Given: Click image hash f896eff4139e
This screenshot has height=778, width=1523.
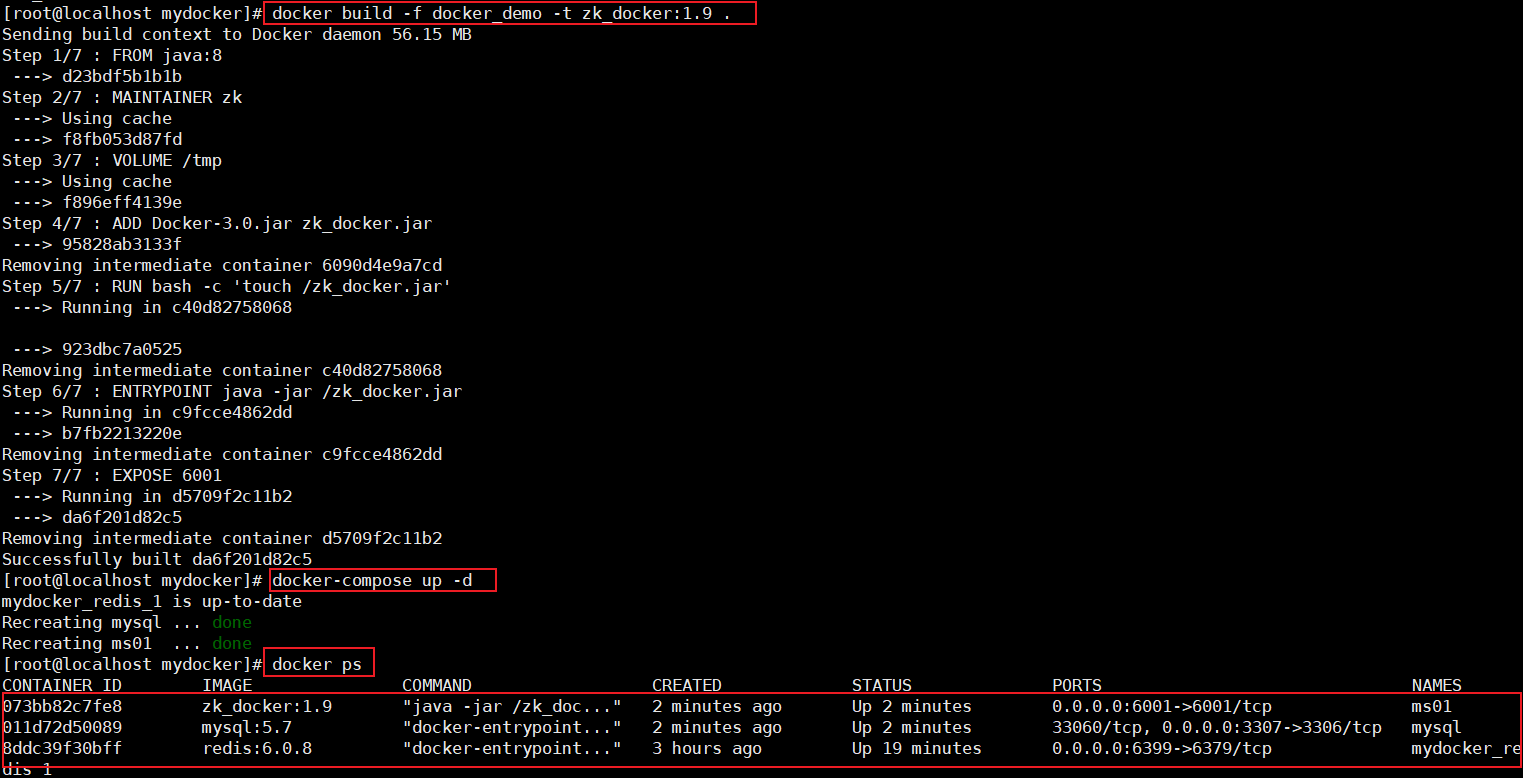Looking at the screenshot, I should click(122, 203).
